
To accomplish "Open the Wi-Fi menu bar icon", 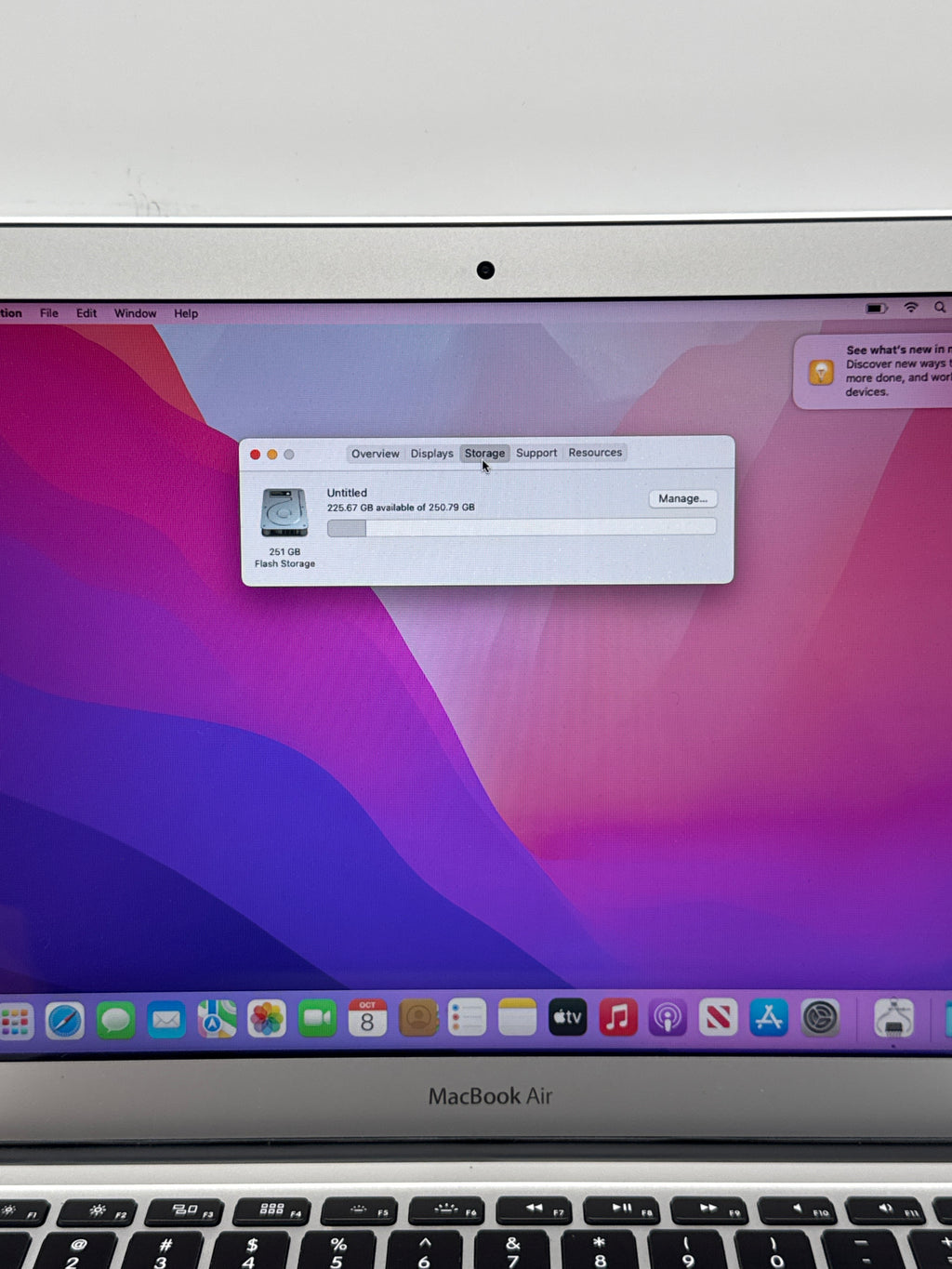I will tap(911, 308).
